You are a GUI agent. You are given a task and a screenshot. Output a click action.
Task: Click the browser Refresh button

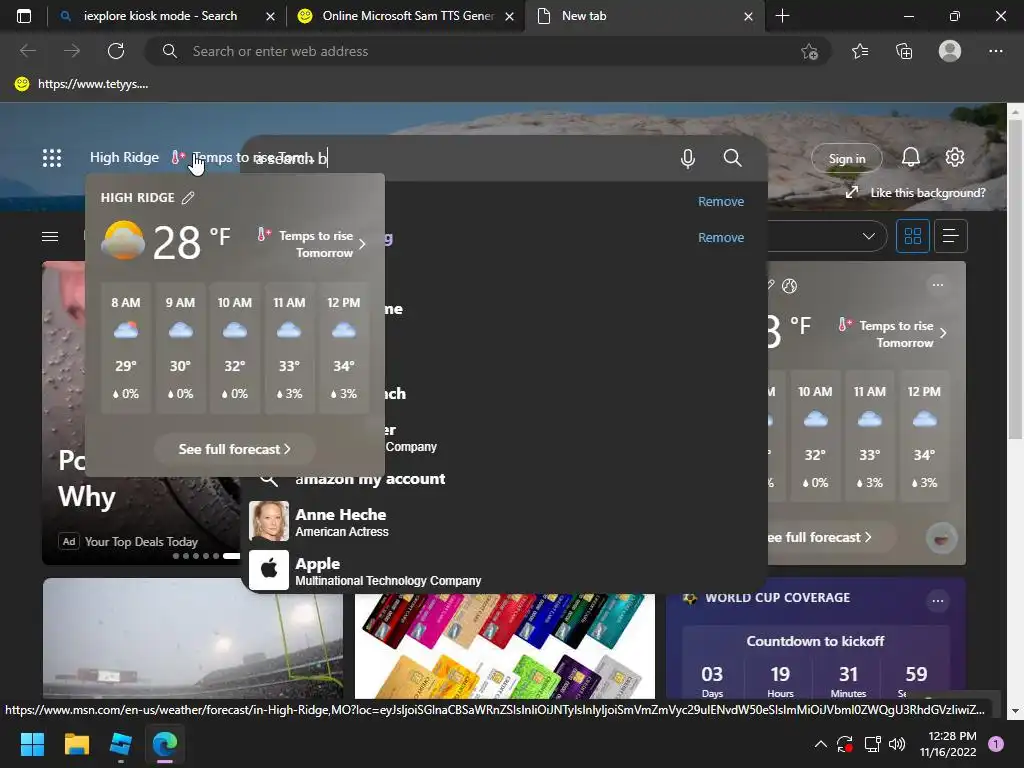116,51
